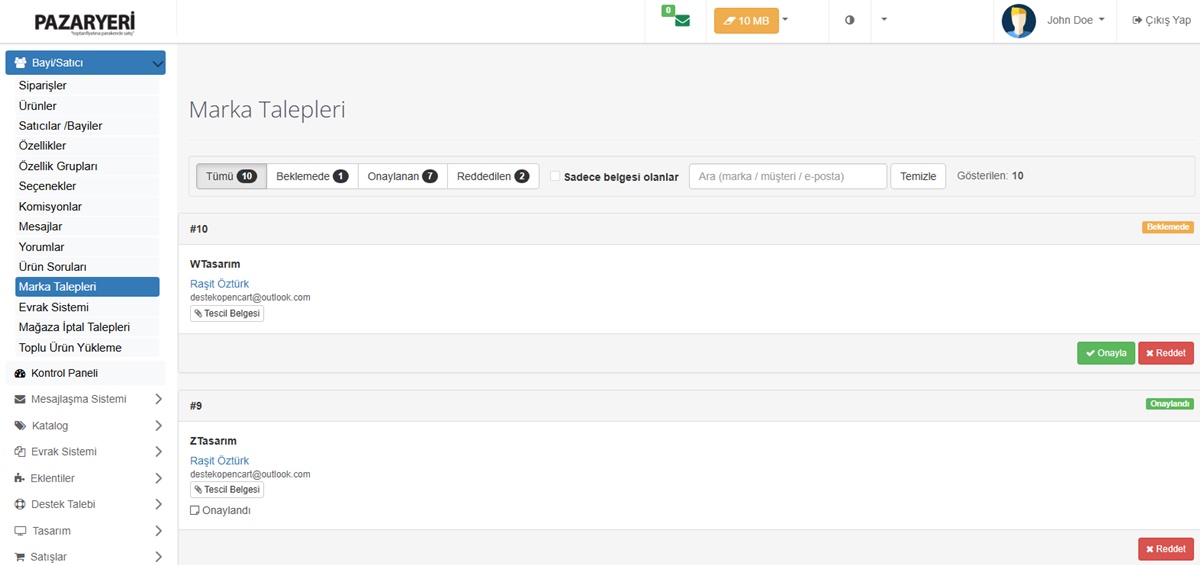Click the Tasarım monitor icon
This screenshot has height=565, width=1200.
(20, 531)
